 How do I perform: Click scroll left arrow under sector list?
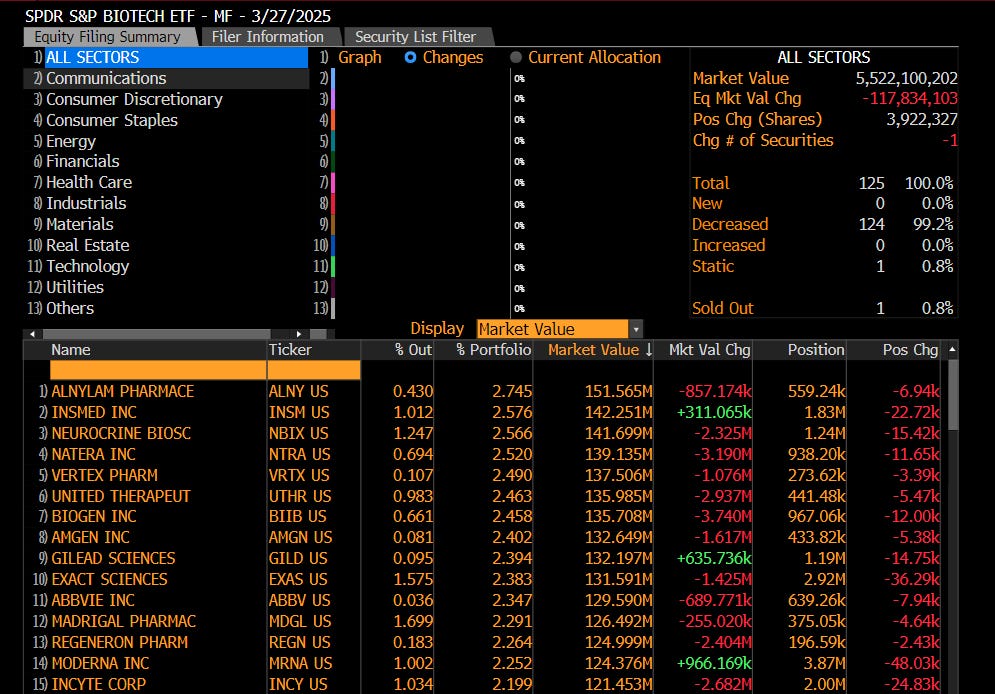tap(31, 334)
